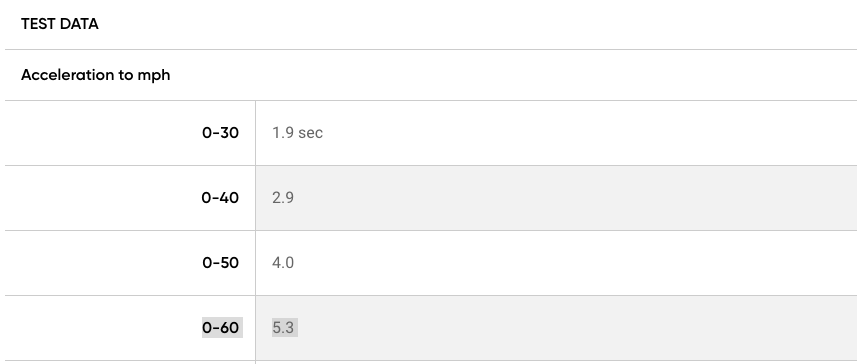Screen dimensions: 862x364
Task: Click the TEST DATA section heading
Action: 59,24
